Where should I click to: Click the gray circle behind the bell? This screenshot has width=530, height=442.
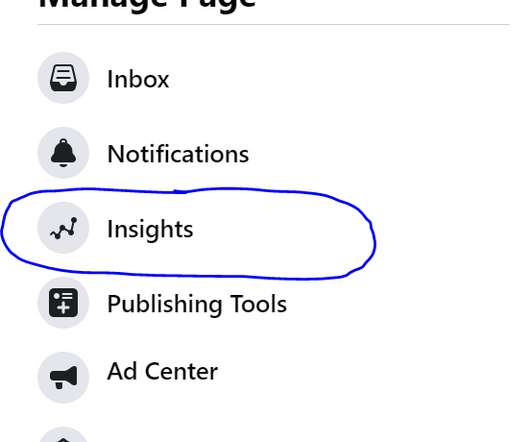coord(63,153)
